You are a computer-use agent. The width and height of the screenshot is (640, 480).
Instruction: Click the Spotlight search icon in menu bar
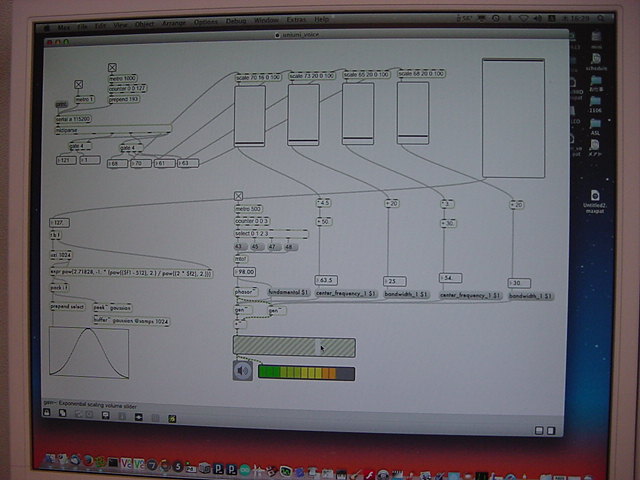pyautogui.click(x=601, y=18)
